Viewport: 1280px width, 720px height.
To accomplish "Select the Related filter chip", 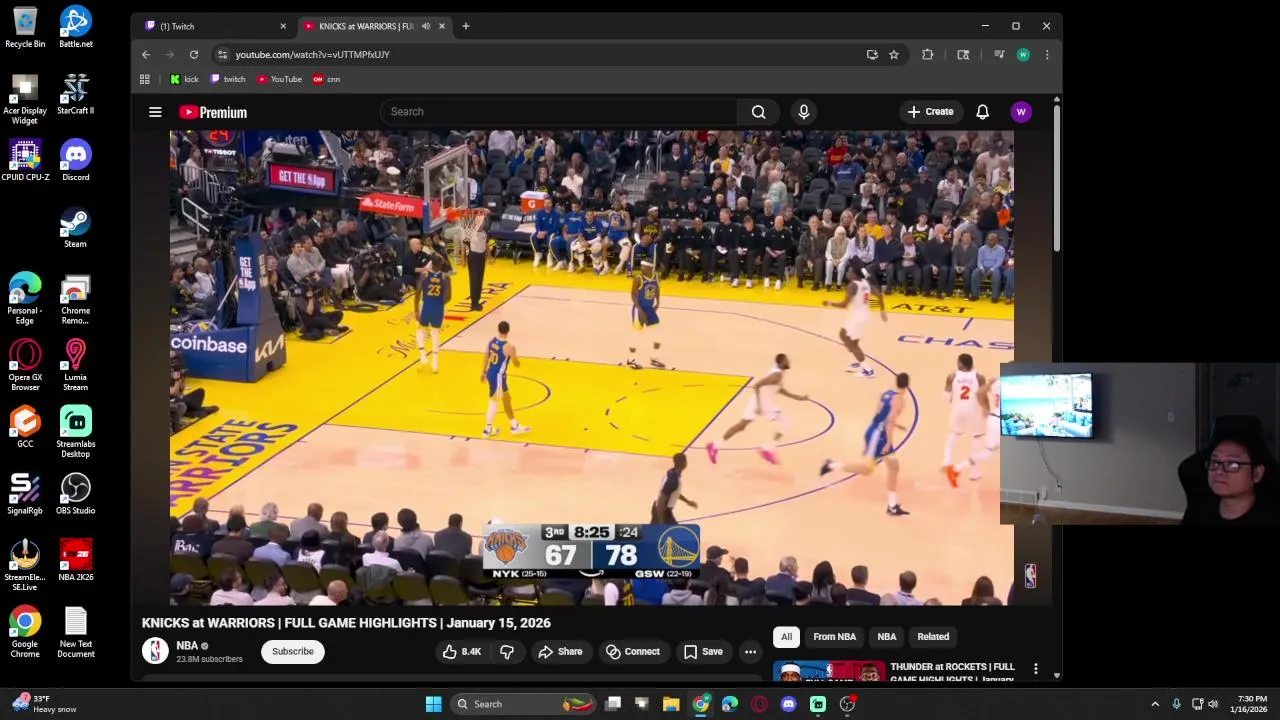I will [x=933, y=637].
